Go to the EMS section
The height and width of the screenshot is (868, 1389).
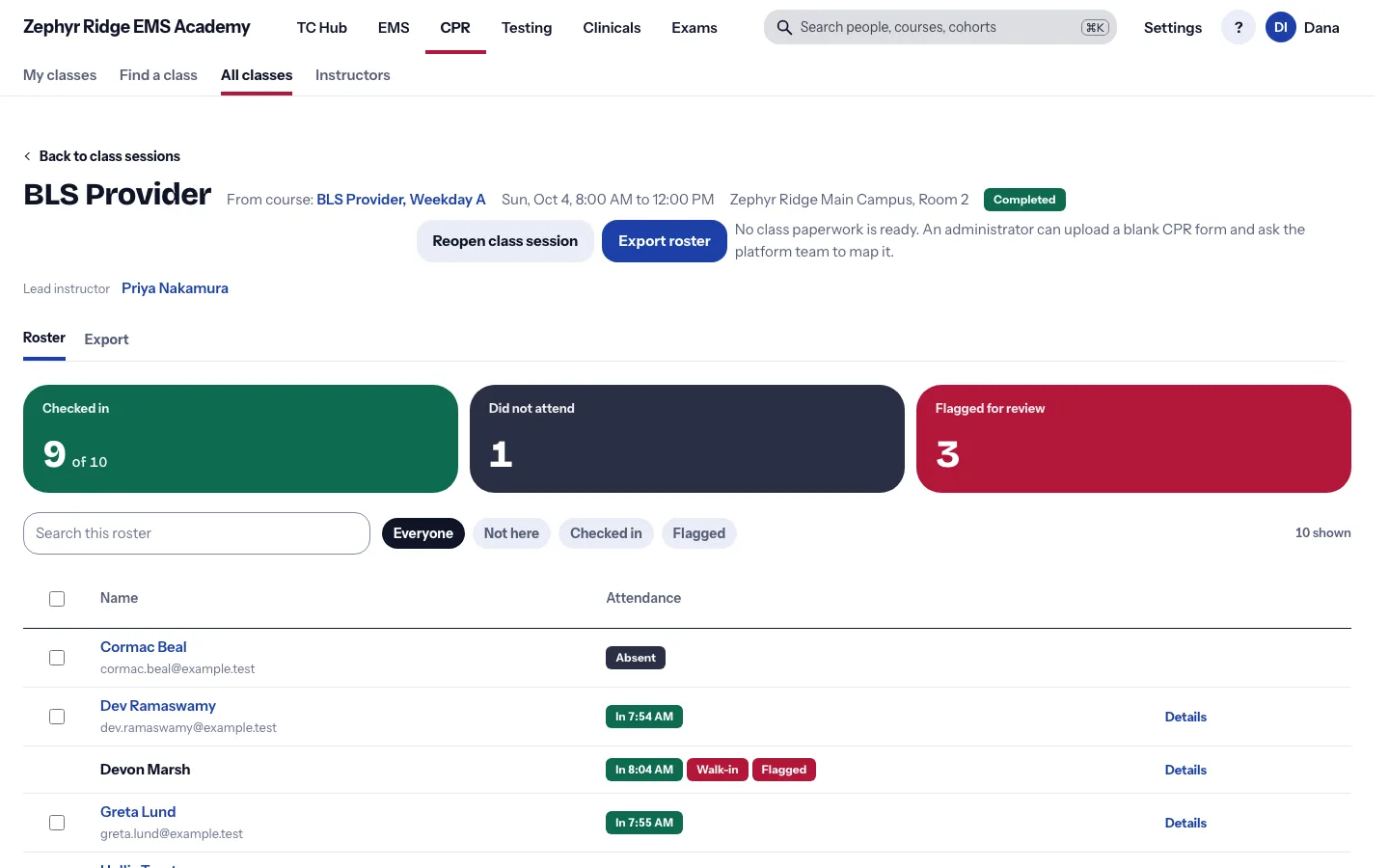click(394, 28)
